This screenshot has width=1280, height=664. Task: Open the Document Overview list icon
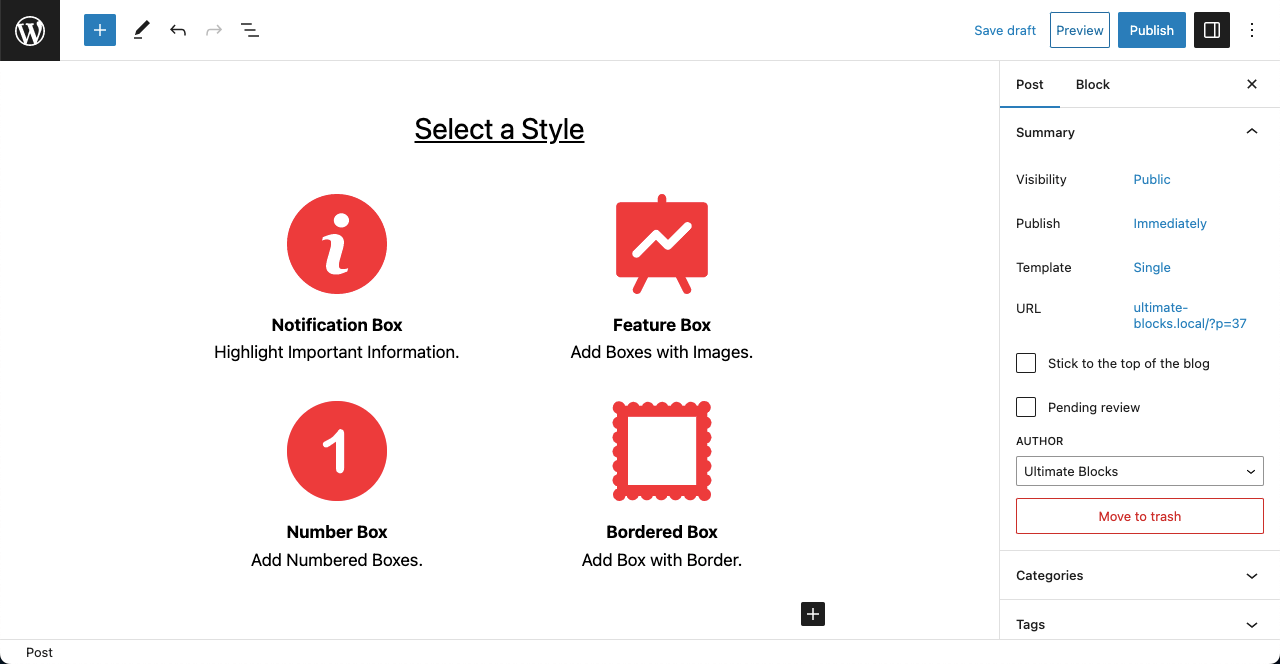point(250,30)
